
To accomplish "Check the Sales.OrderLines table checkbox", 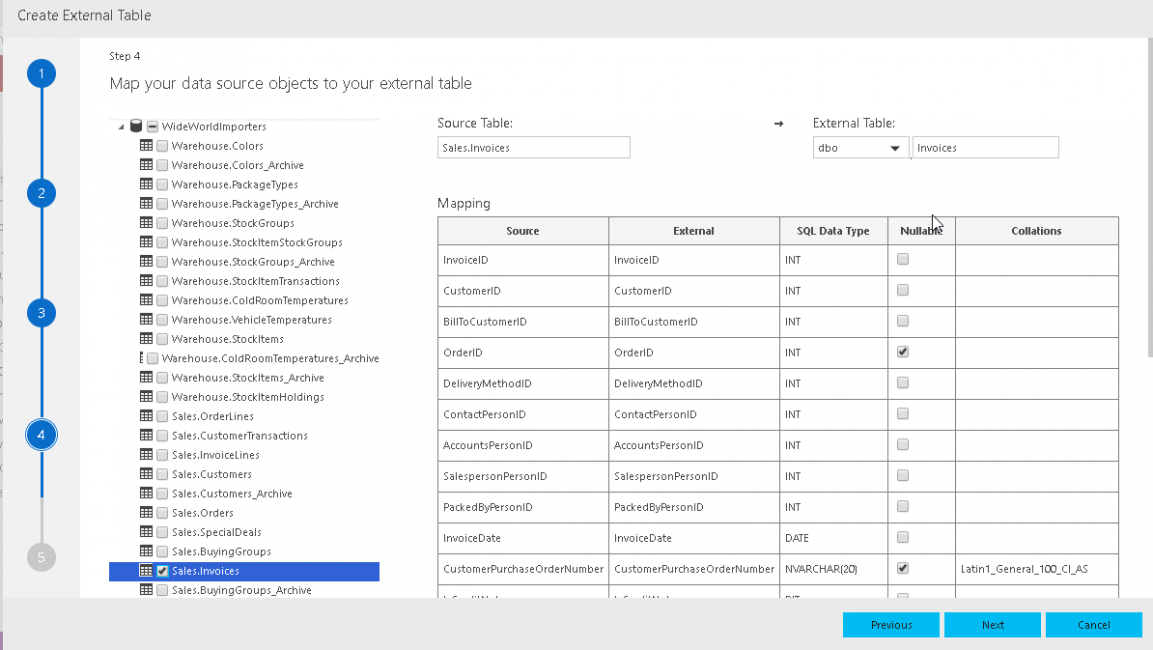I will [162, 416].
